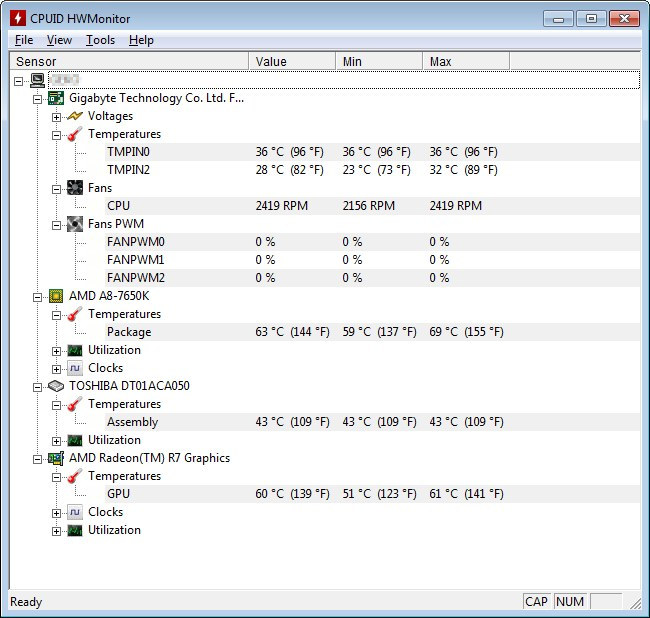Select the FANPWM0 row

372,242
